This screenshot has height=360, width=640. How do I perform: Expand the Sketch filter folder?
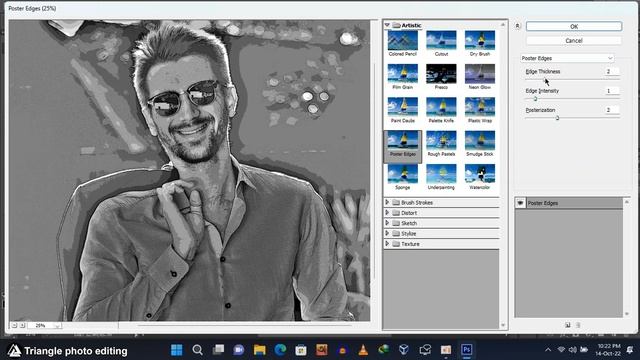[x=387, y=223]
